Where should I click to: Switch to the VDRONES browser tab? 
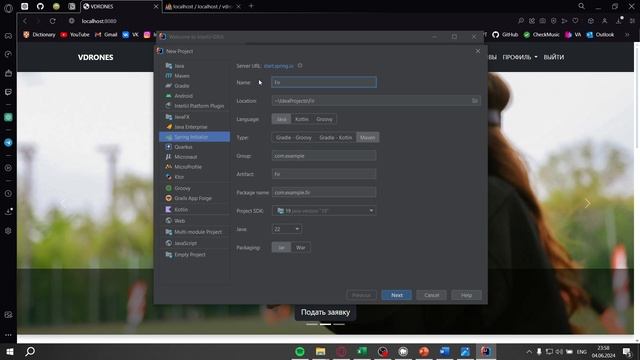(x=120, y=7)
